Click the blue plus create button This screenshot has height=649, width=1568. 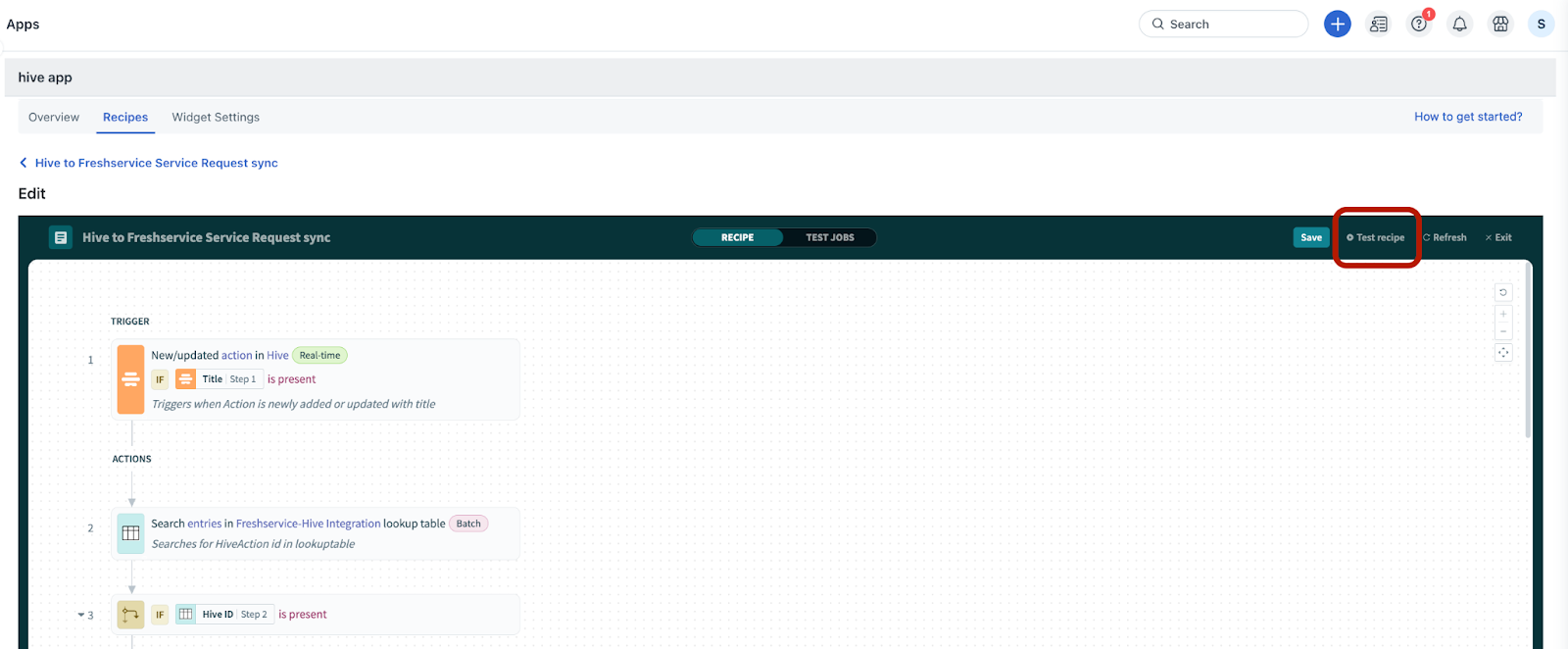1337,24
